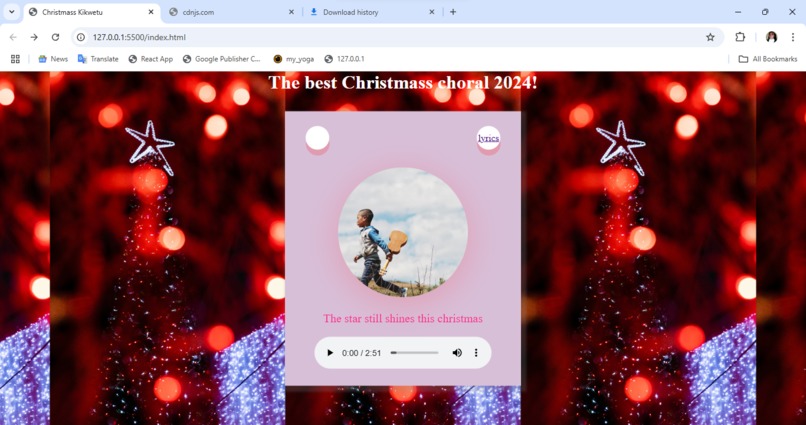Switch to the cdnjs.com tab
The height and width of the screenshot is (425, 806).
click(231, 12)
